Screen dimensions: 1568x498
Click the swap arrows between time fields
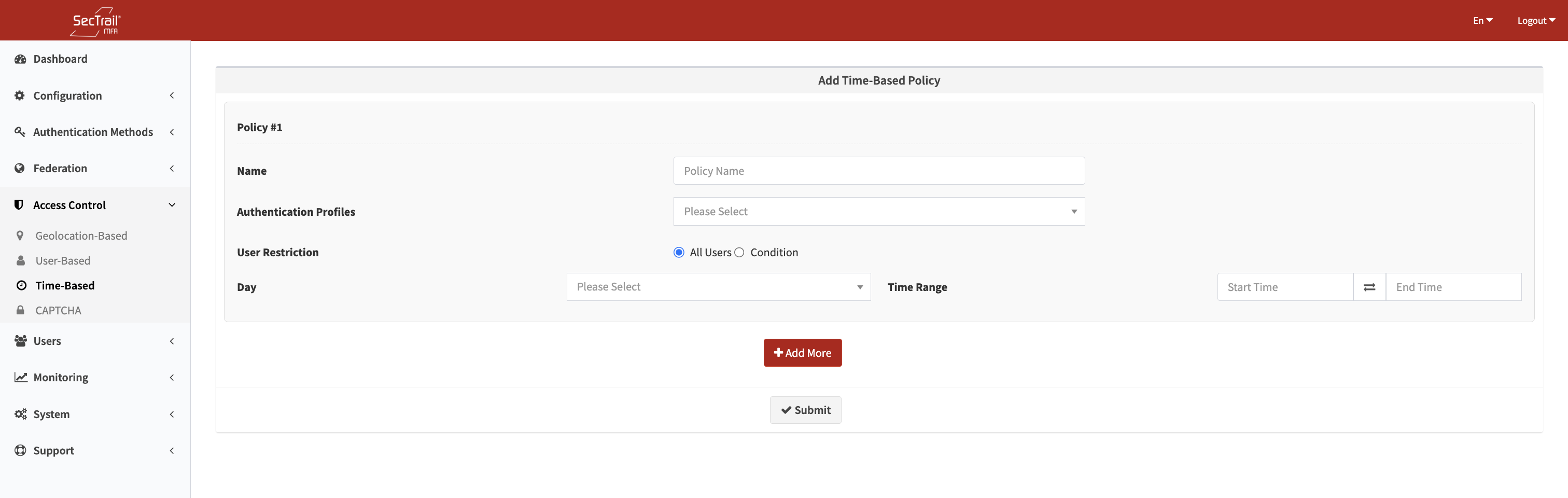1369,287
